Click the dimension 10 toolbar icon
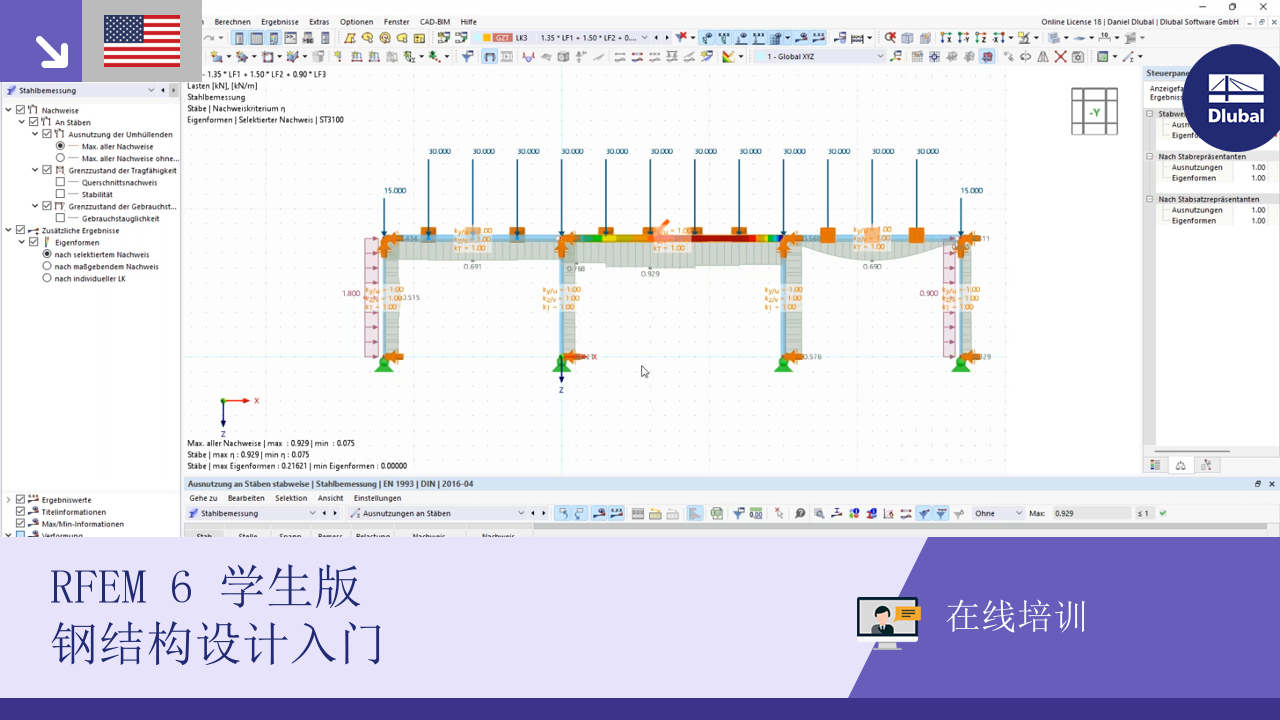 click(x=1105, y=38)
